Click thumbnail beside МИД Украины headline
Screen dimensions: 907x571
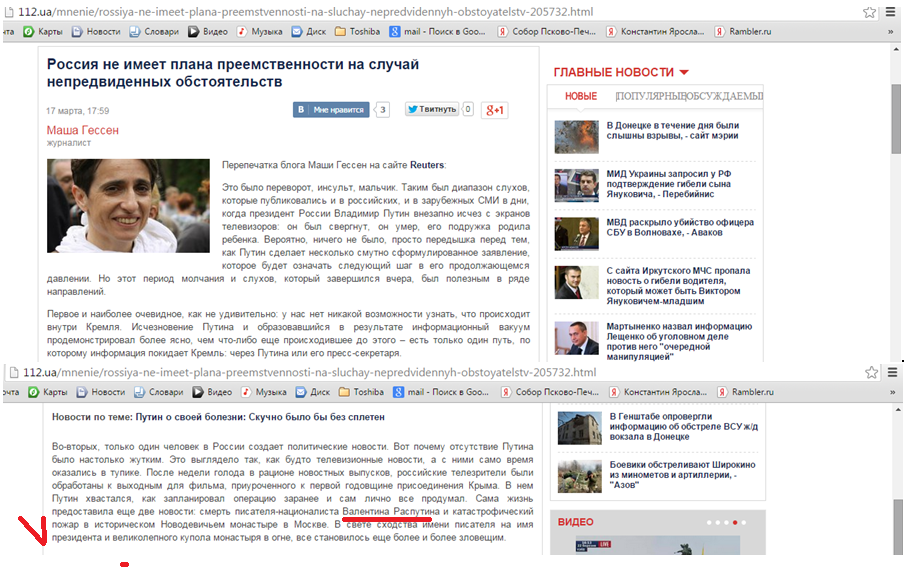coord(576,185)
